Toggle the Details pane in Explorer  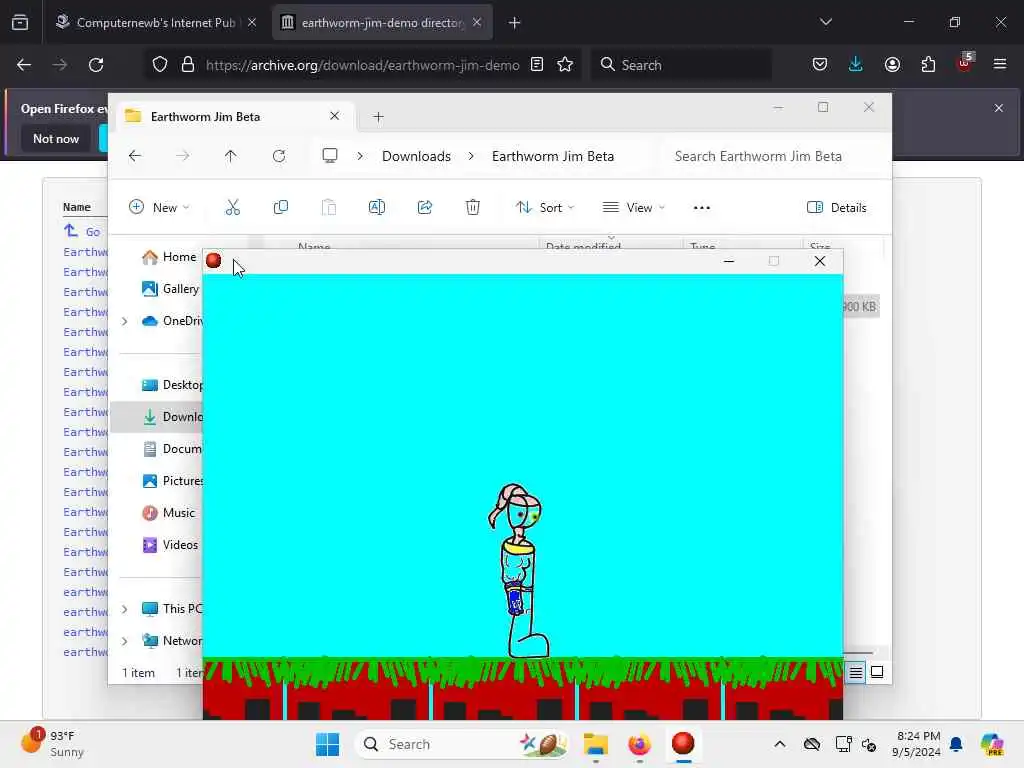tap(837, 208)
